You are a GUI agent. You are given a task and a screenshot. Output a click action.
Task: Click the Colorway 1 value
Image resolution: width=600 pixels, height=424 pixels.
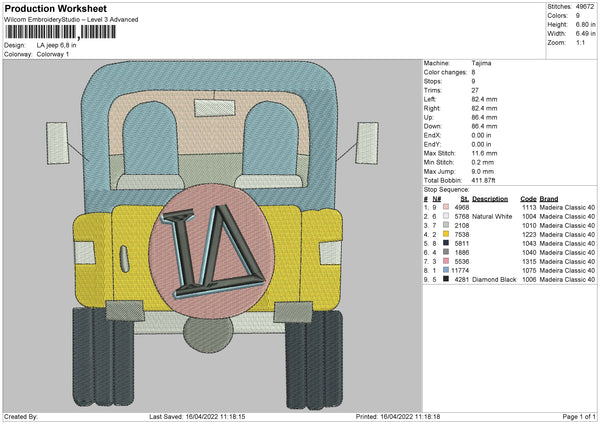tap(54, 53)
